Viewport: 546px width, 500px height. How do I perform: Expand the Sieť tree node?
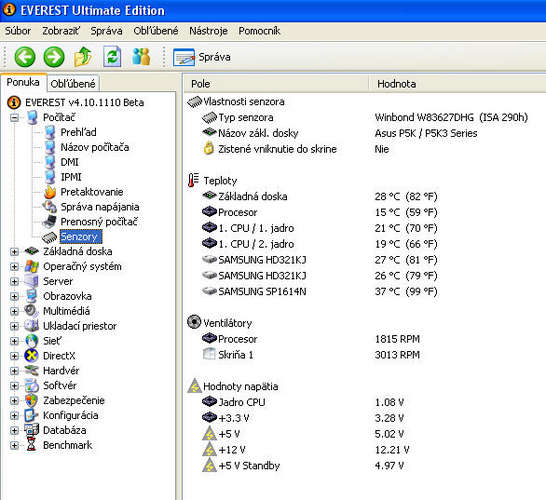[14, 341]
